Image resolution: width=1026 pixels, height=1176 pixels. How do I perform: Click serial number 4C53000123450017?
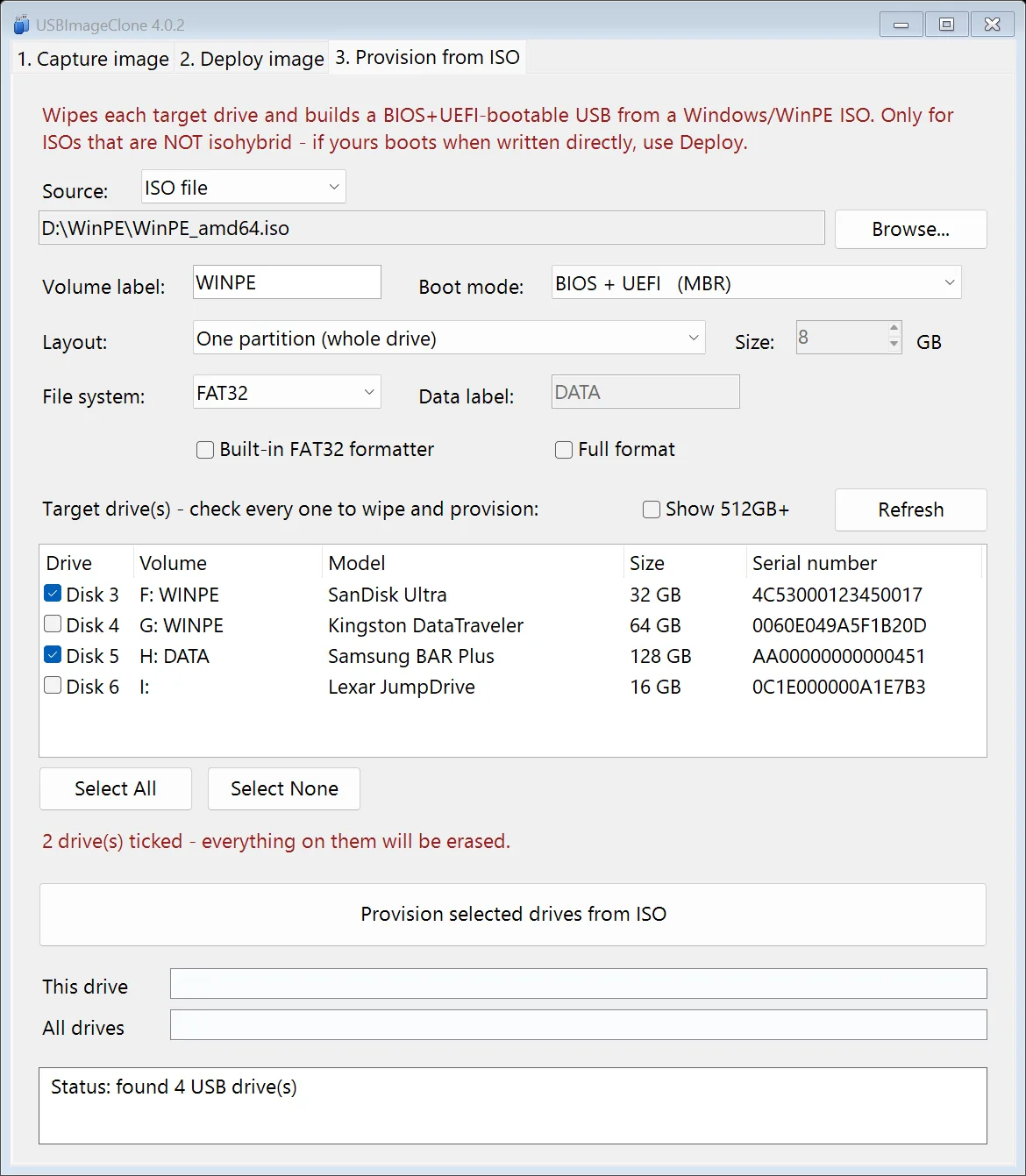pos(837,595)
